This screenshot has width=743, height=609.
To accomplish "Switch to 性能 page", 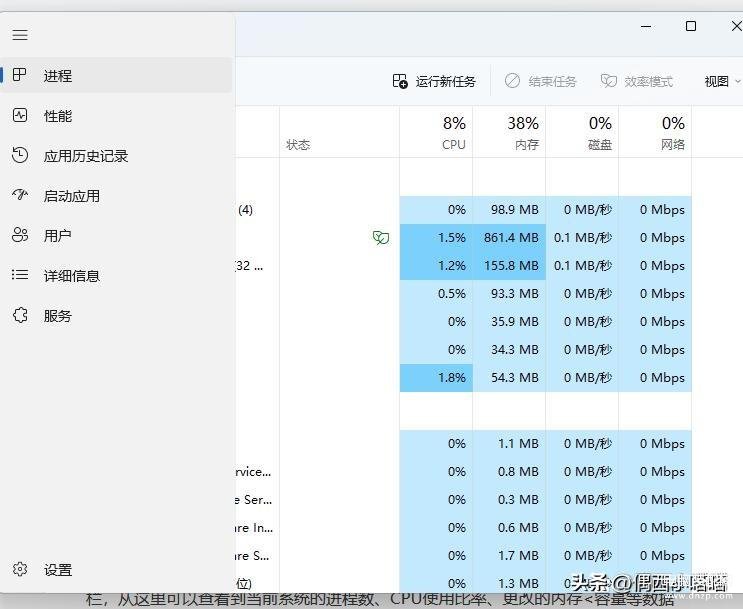I will pyautogui.click(x=58, y=116).
